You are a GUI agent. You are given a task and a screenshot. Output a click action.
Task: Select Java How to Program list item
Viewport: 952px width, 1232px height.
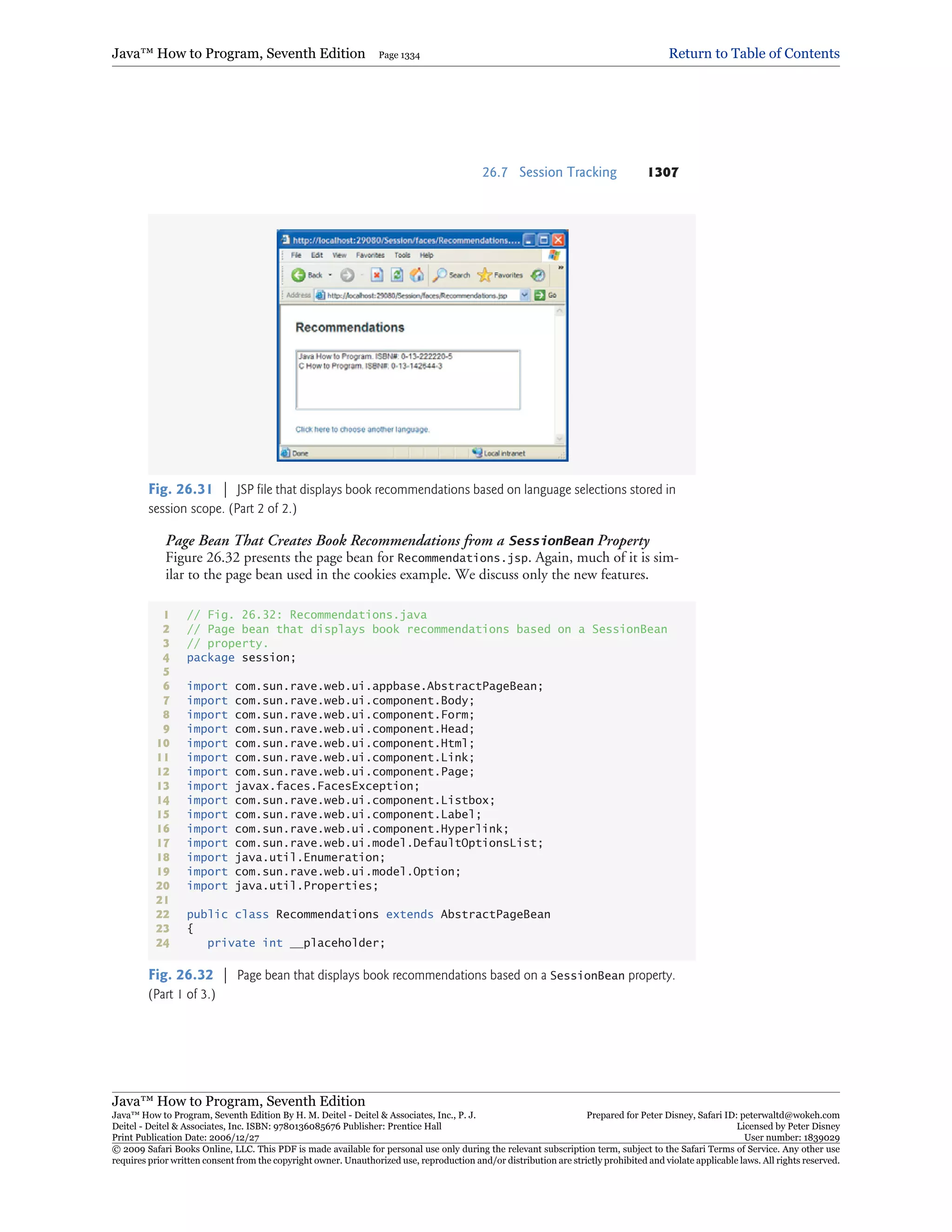click(375, 357)
